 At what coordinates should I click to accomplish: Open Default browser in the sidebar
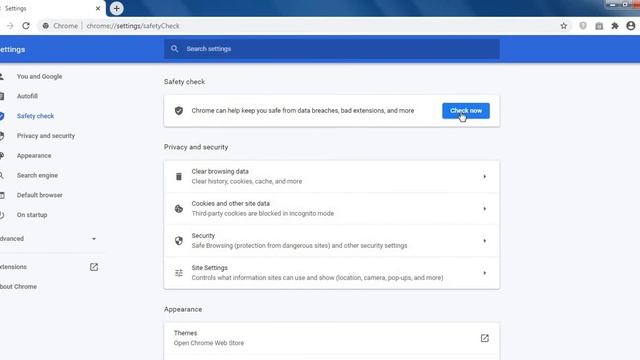pyautogui.click(x=40, y=195)
